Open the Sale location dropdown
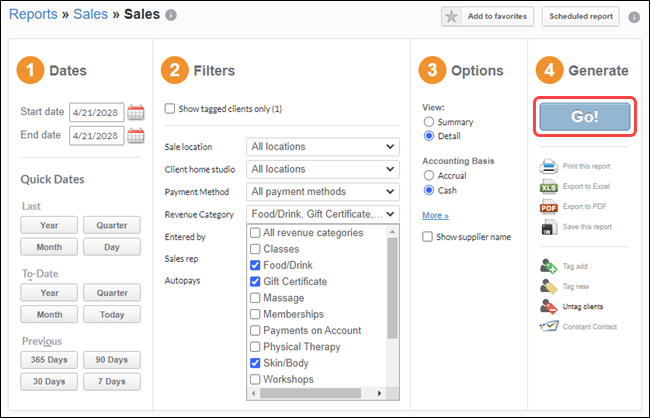The image size is (650, 418). click(x=323, y=147)
